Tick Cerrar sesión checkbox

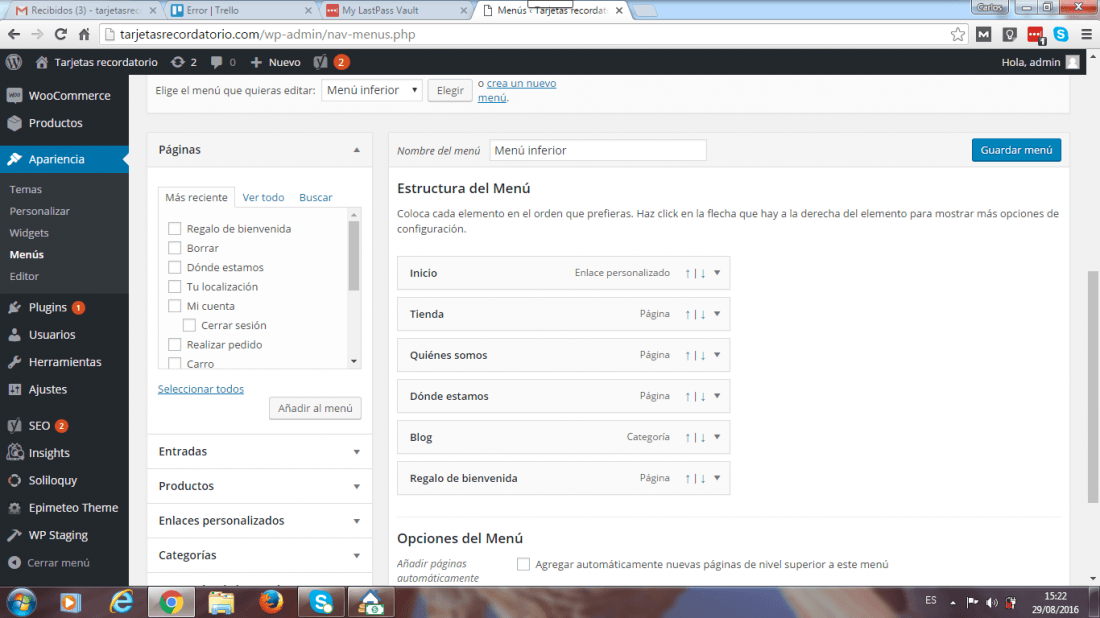189,325
